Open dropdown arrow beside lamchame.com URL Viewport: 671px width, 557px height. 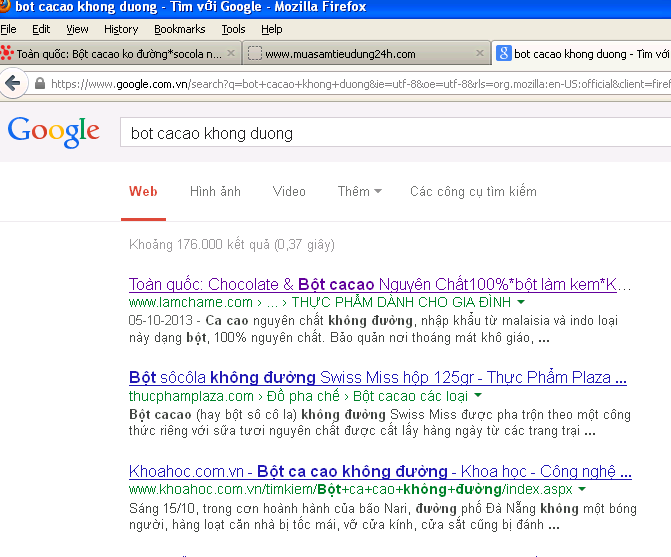click(x=521, y=302)
